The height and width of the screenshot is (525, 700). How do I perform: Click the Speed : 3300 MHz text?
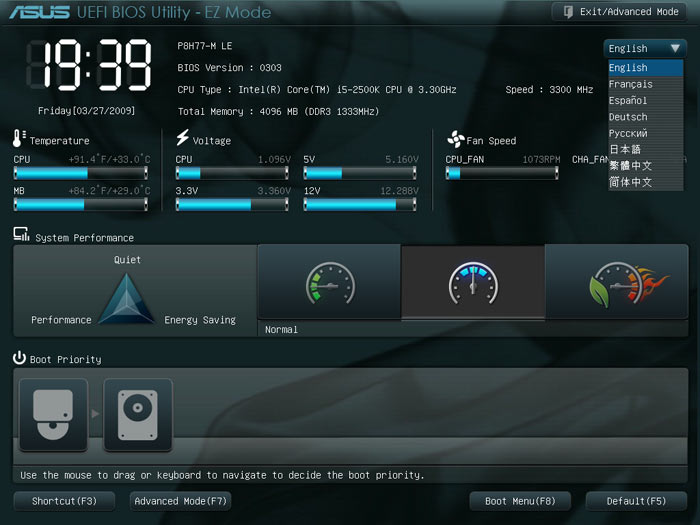(x=549, y=90)
